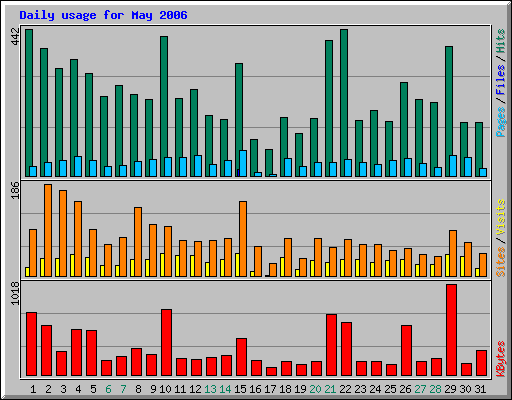Click the red KBytes bar for day 29
The image size is (512, 400).
pos(451,330)
